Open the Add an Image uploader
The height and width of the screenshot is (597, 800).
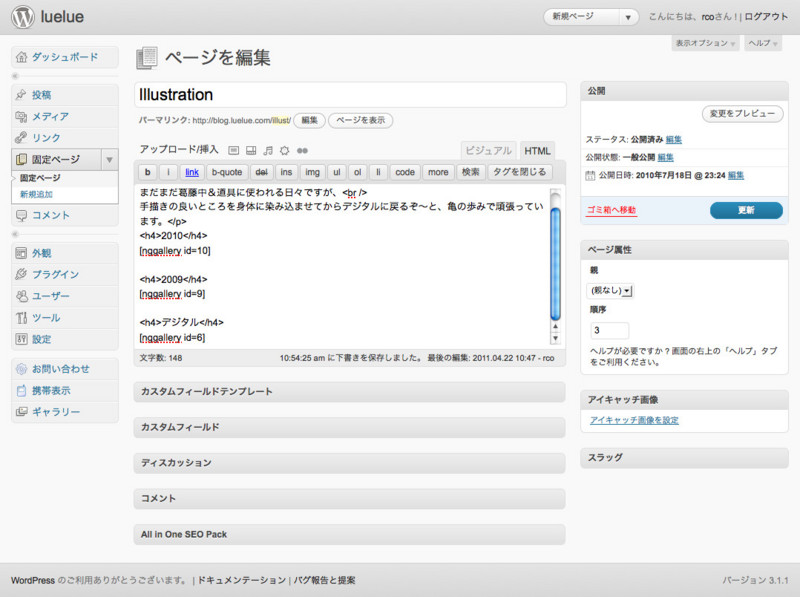pyautogui.click(x=233, y=150)
